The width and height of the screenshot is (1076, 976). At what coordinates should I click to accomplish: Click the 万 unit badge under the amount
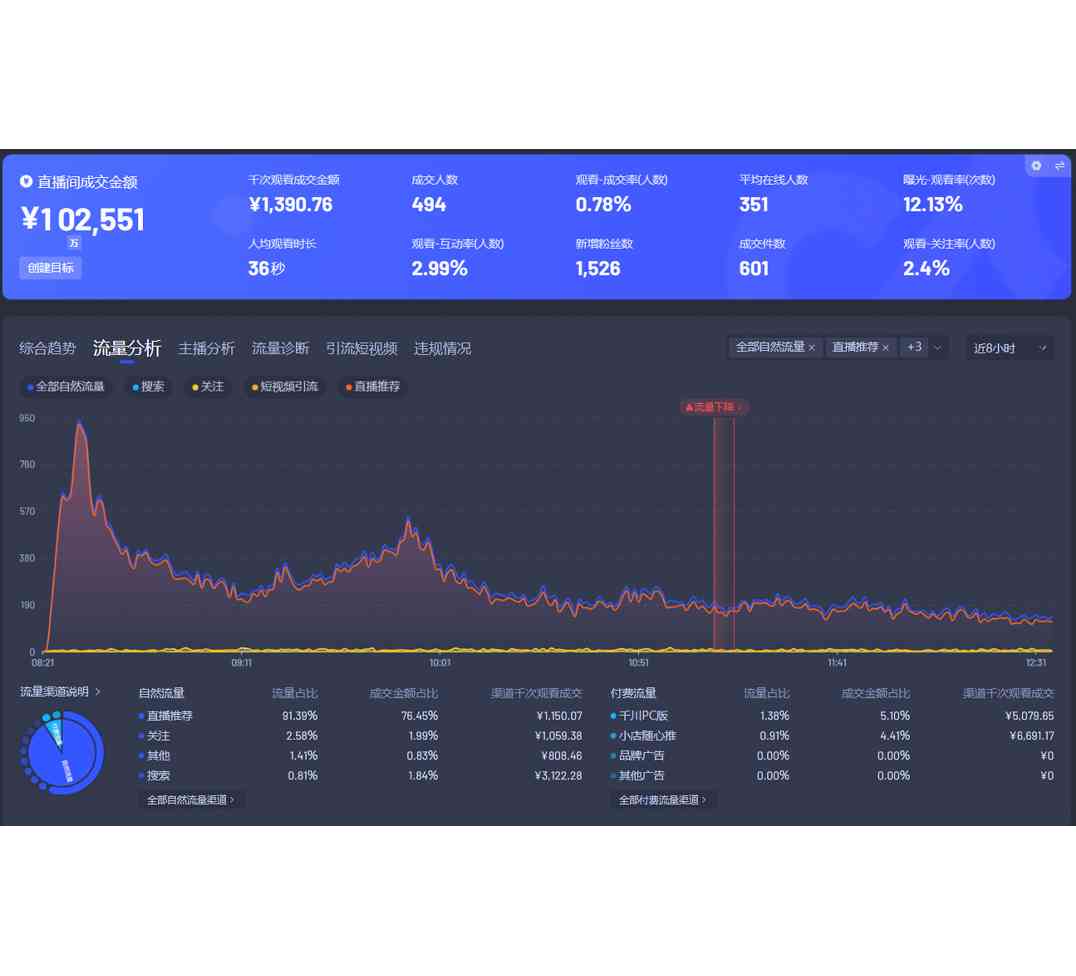click(x=74, y=243)
